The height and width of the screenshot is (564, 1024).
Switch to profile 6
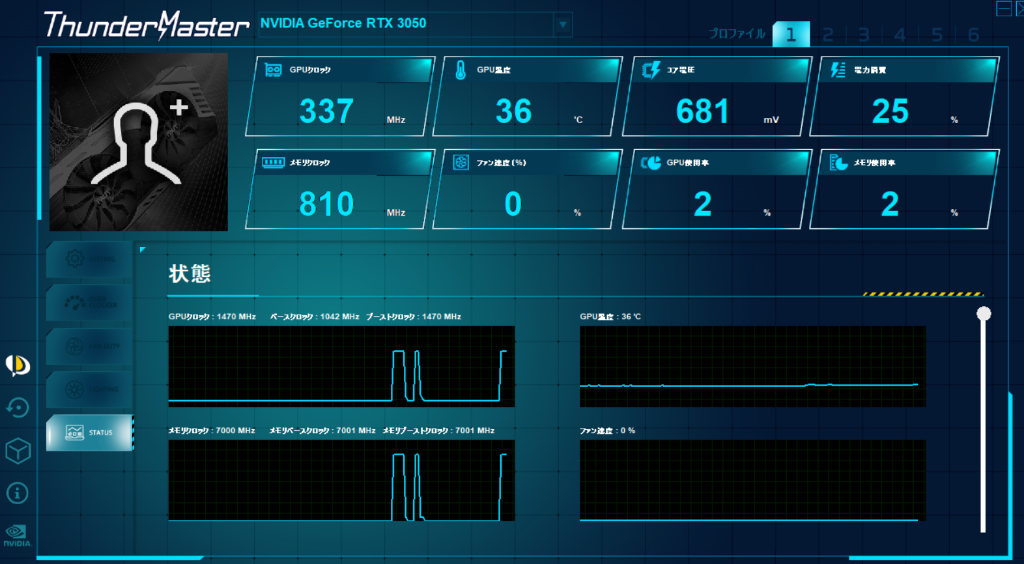tap(974, 34)
